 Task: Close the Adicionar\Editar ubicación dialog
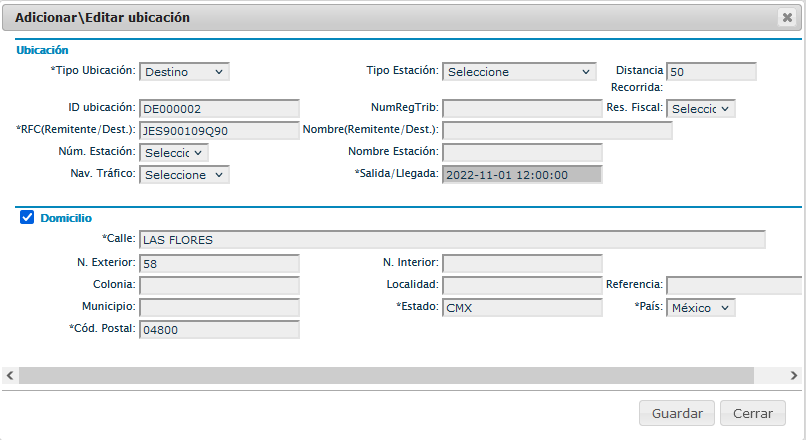787,17
